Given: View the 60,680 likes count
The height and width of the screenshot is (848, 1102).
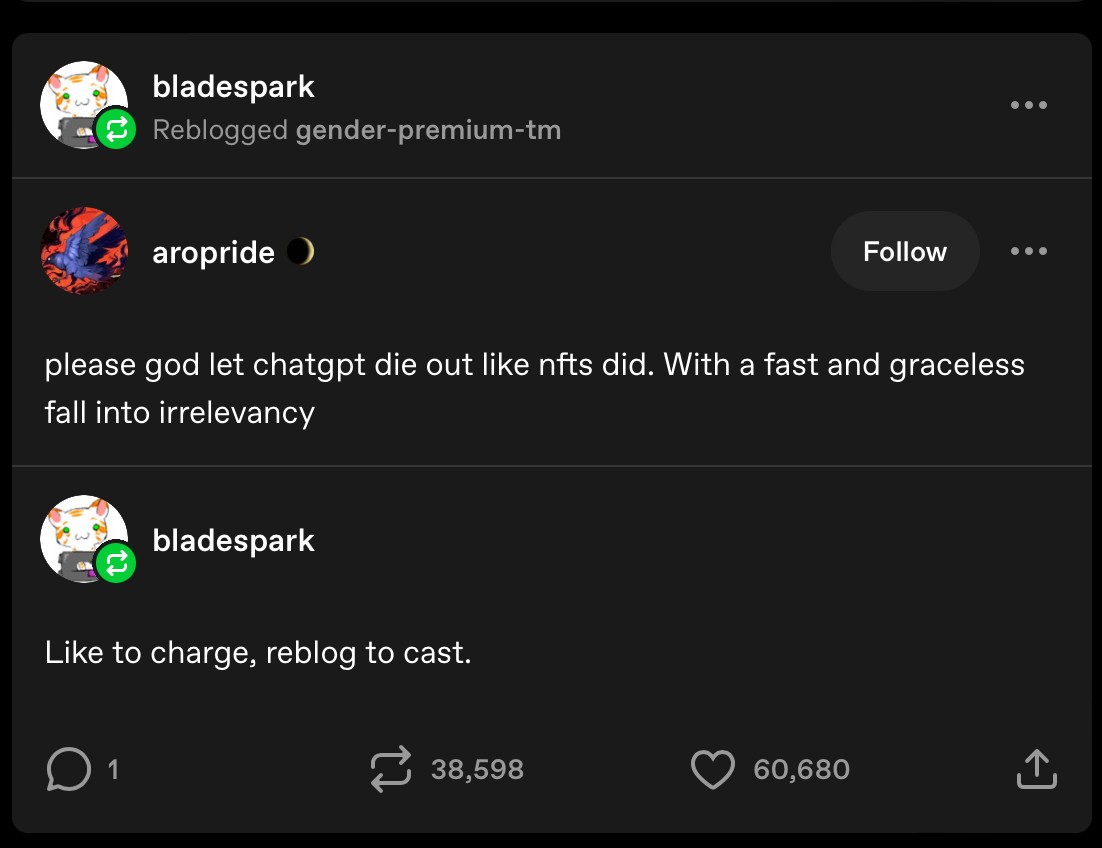Looking at the screenshot, I should coord(801,769).
